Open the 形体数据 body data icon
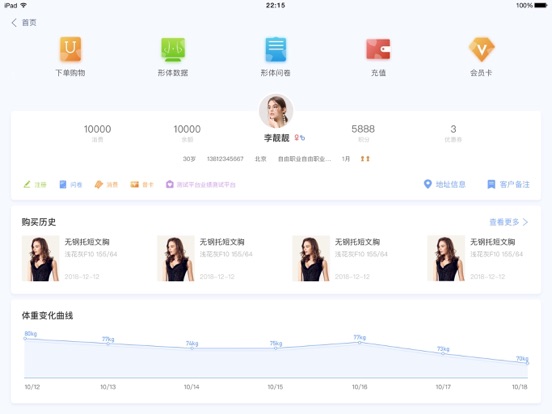The image size is (552, 414). [x=173, y=49]
